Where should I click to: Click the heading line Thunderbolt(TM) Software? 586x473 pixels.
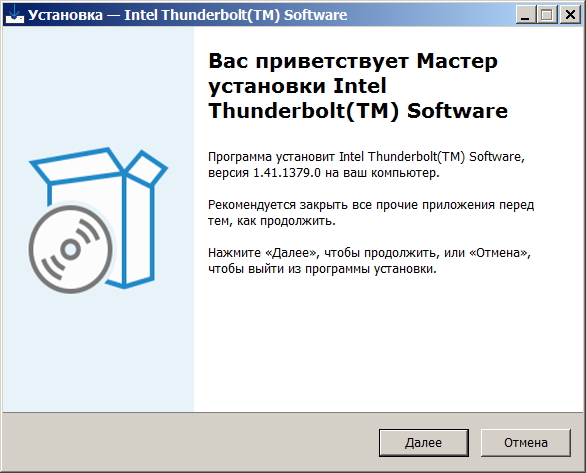(x=358, y=111)
